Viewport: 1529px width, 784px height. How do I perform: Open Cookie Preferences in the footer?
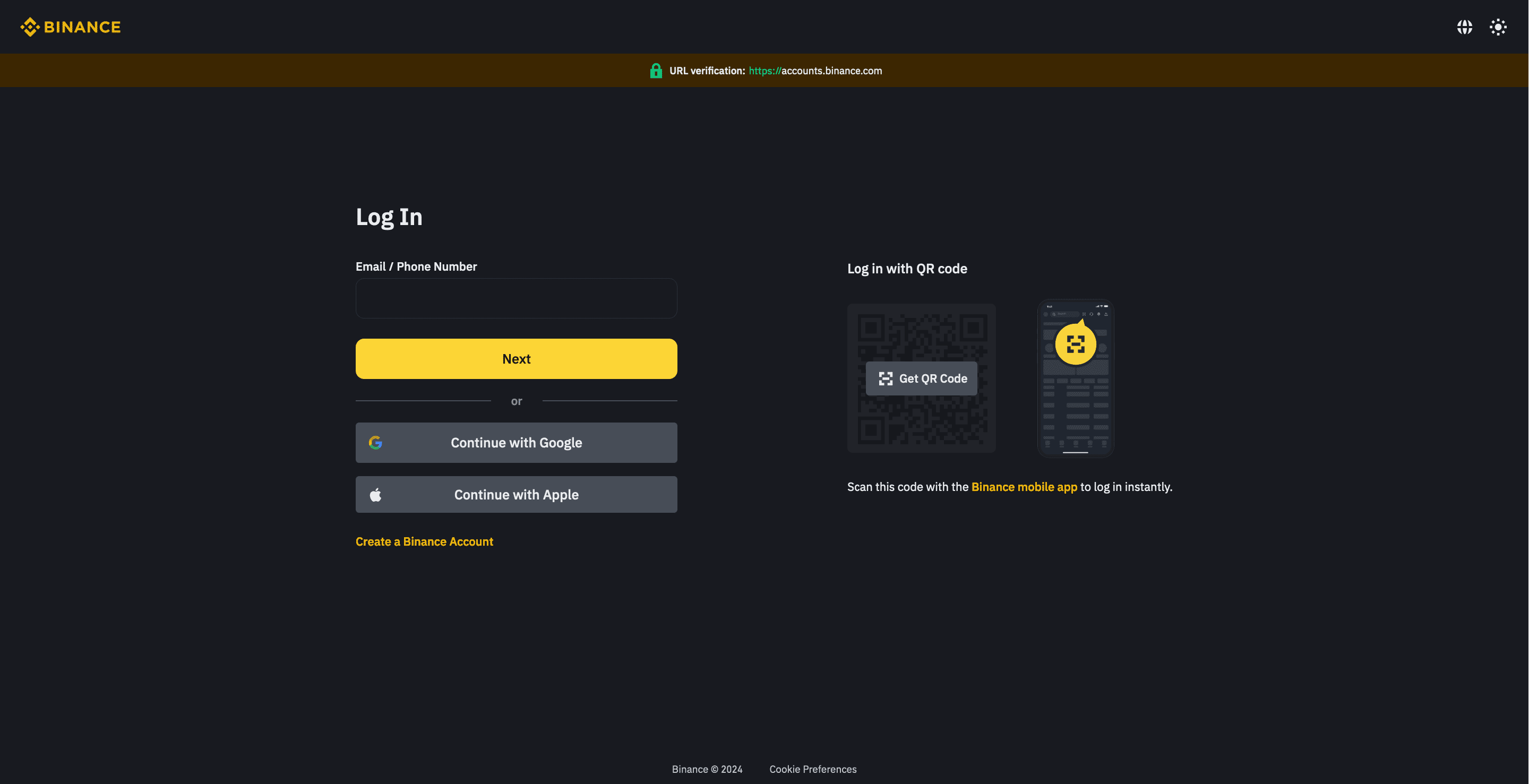(813, 769)
